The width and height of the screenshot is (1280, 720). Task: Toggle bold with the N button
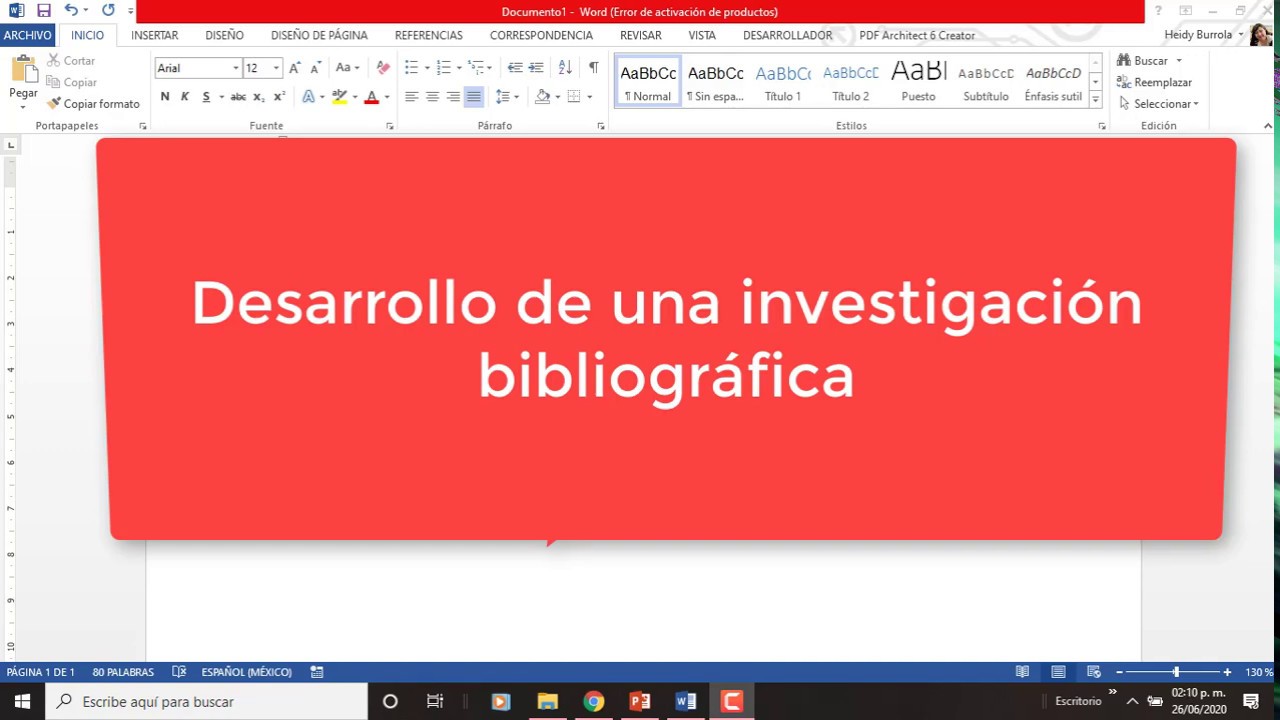164,96
